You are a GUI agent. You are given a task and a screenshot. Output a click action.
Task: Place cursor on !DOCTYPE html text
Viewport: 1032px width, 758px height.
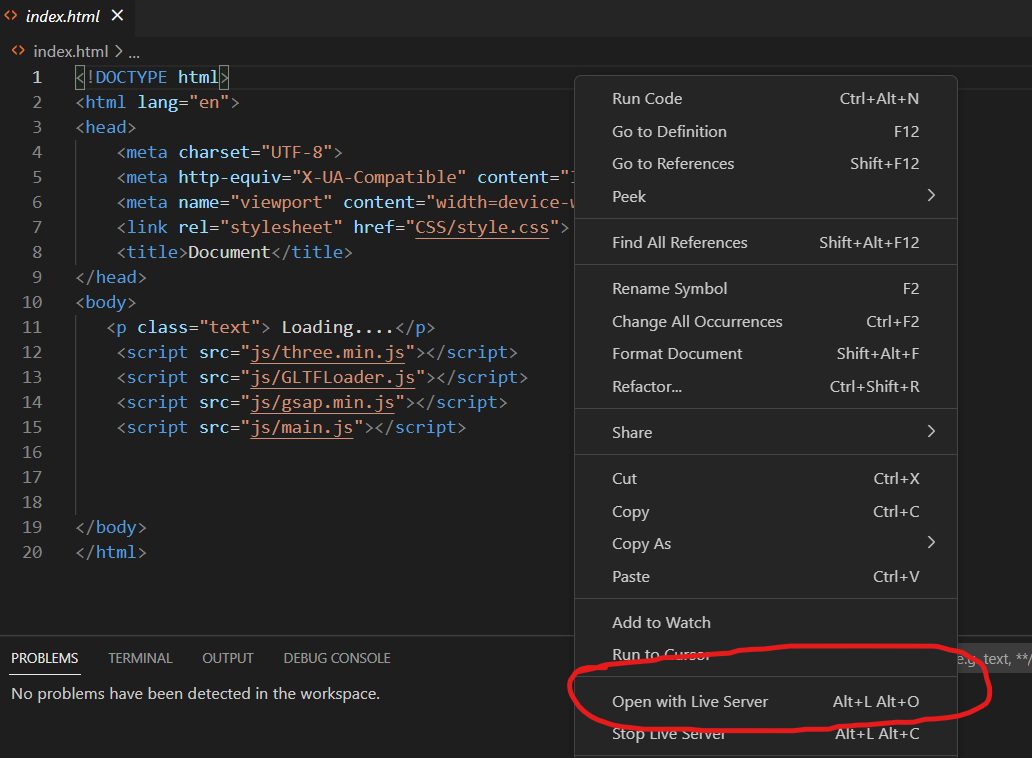tap(152, 78)
